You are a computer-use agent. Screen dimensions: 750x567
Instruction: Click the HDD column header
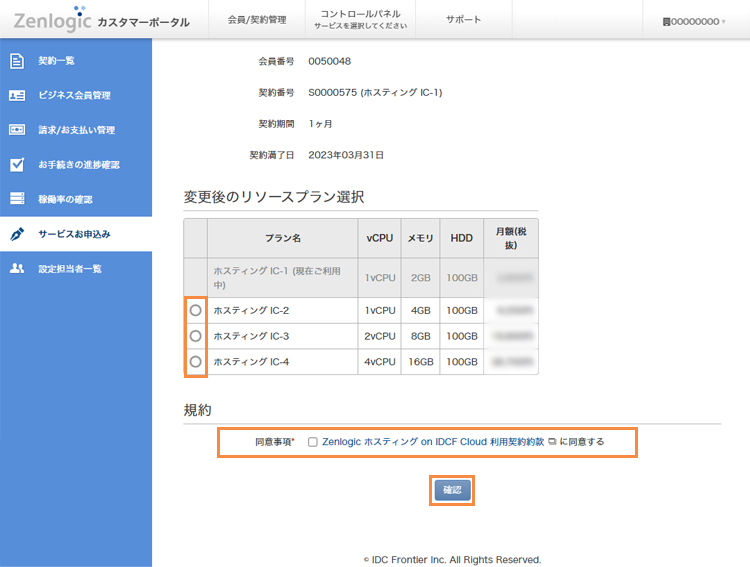click(462, 238)
